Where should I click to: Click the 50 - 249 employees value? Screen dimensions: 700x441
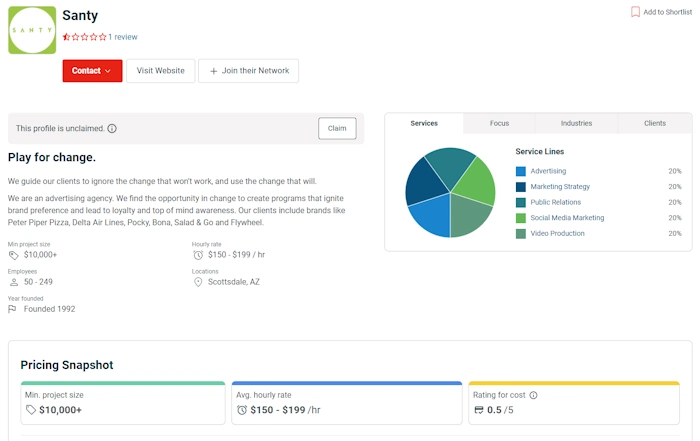click(x=38, y=282)
